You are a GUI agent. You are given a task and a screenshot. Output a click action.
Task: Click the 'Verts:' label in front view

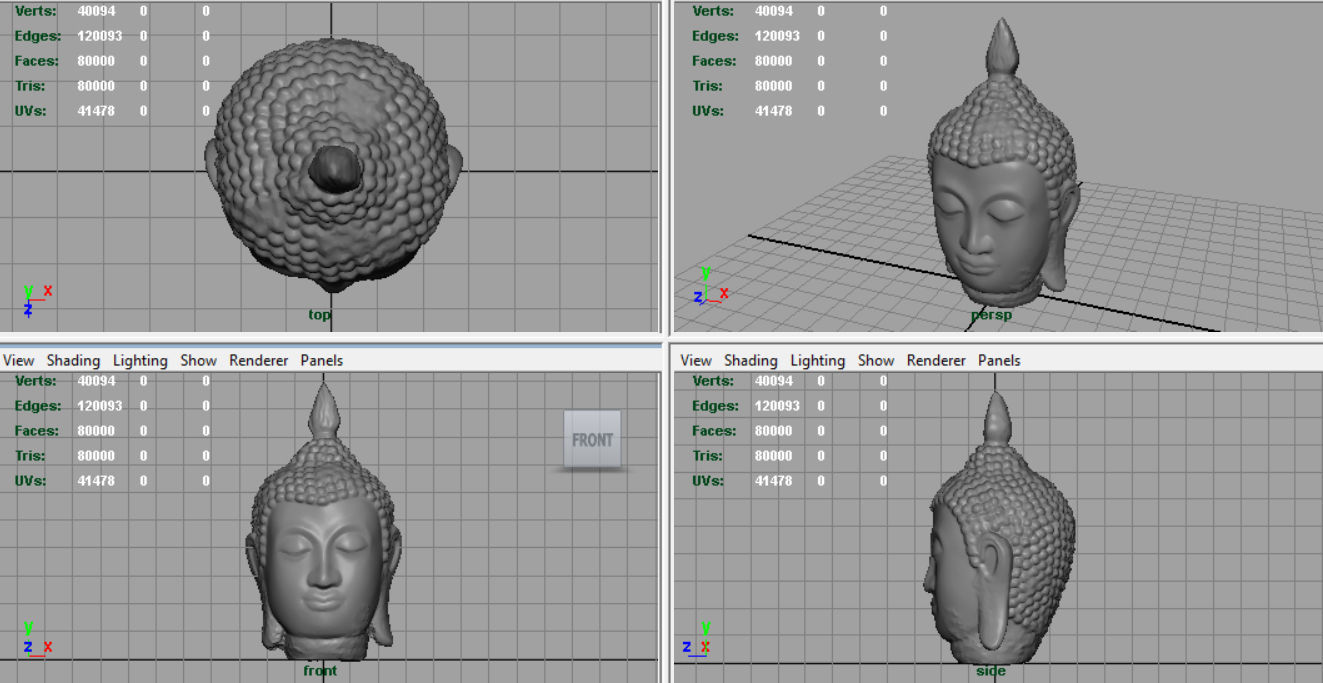click(36, 381)
